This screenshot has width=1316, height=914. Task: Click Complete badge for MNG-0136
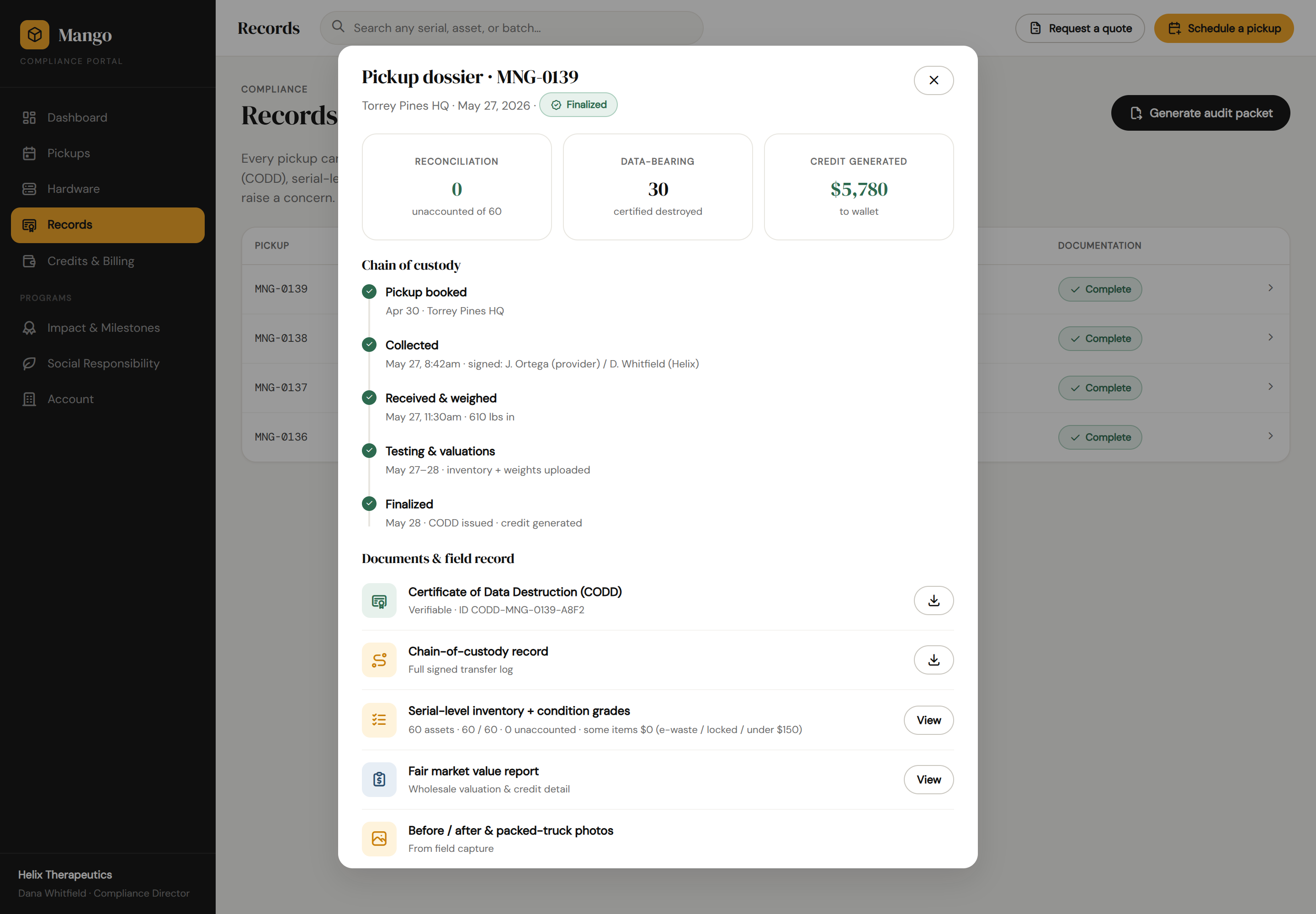pyautogui.click(x=1099, y=437)
